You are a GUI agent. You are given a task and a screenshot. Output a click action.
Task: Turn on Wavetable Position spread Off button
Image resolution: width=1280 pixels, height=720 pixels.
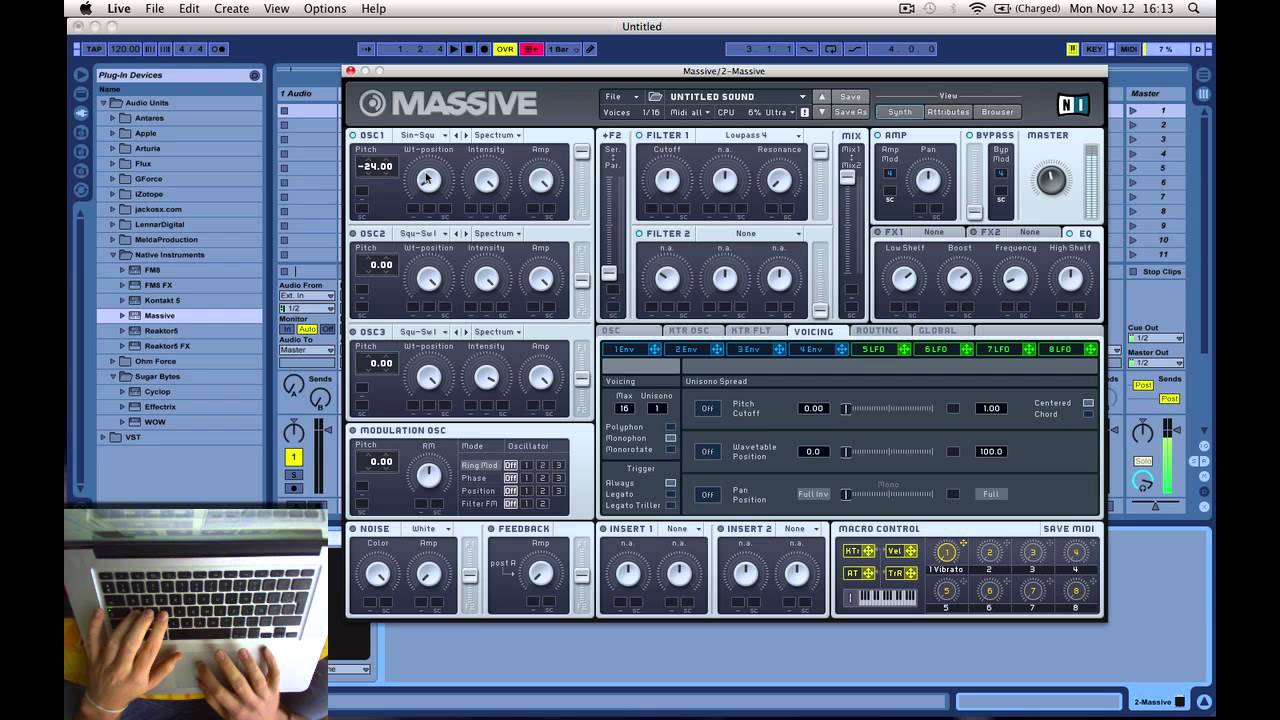coord(707,452)
